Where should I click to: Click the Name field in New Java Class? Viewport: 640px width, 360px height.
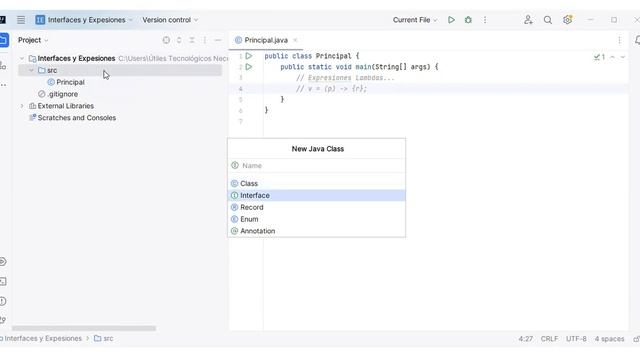click(x=316, y=165)
